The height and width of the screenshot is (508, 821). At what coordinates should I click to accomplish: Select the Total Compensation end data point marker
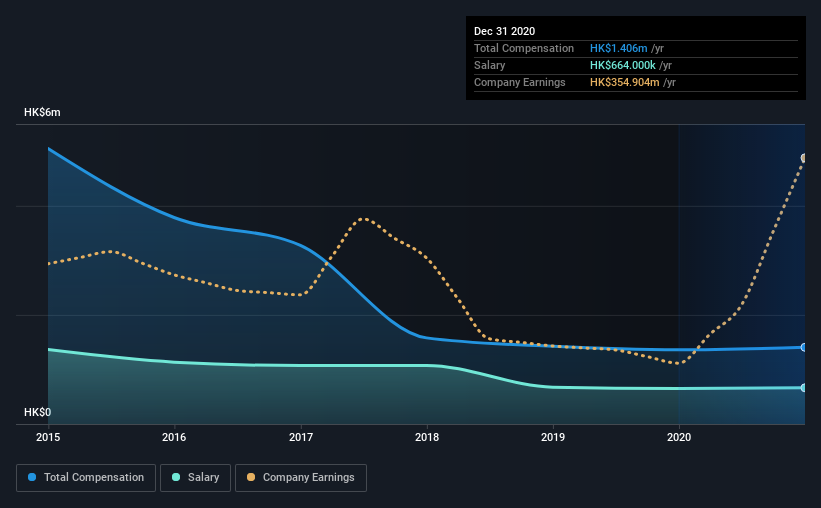(x=804, y=347)
